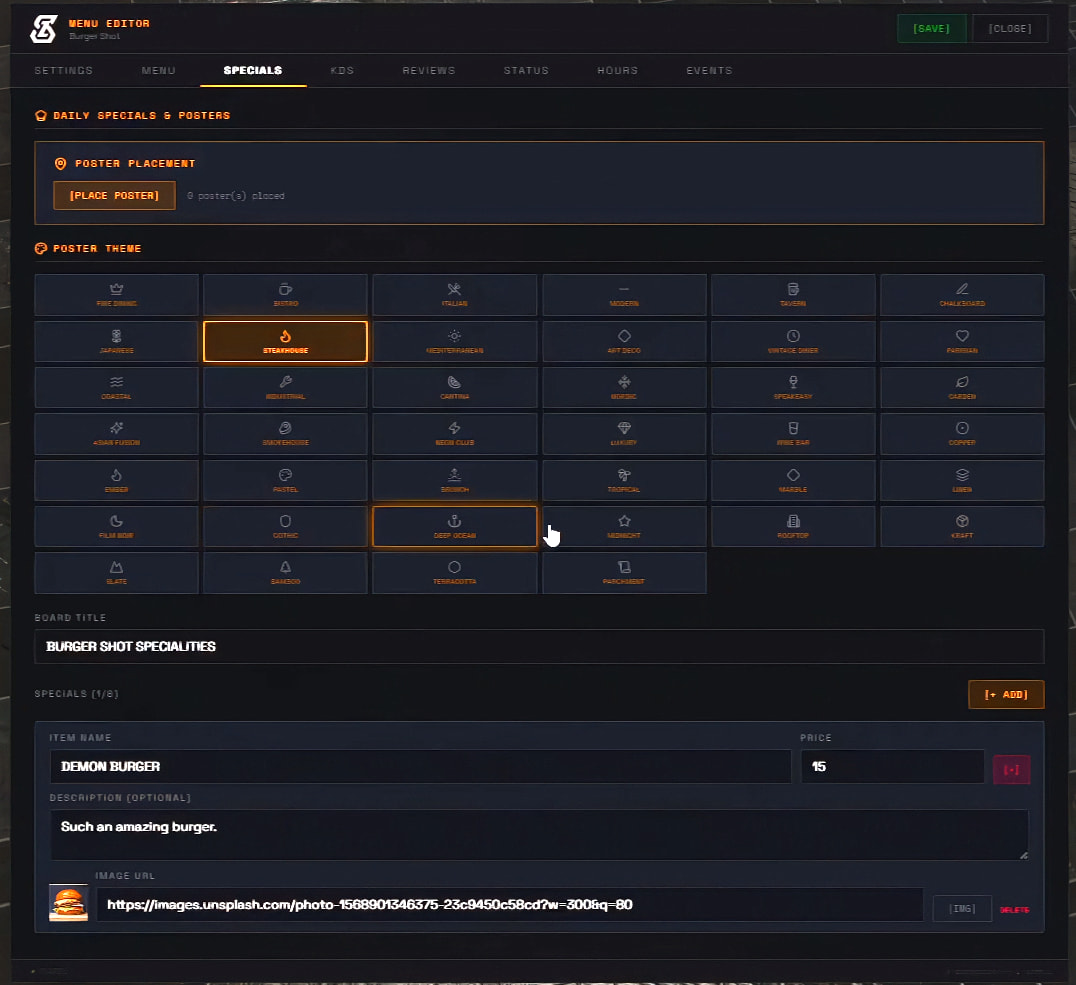Select the Steakhouse flame theme
This screenshot has height=985, width=1076.
[x=285, y=341]
